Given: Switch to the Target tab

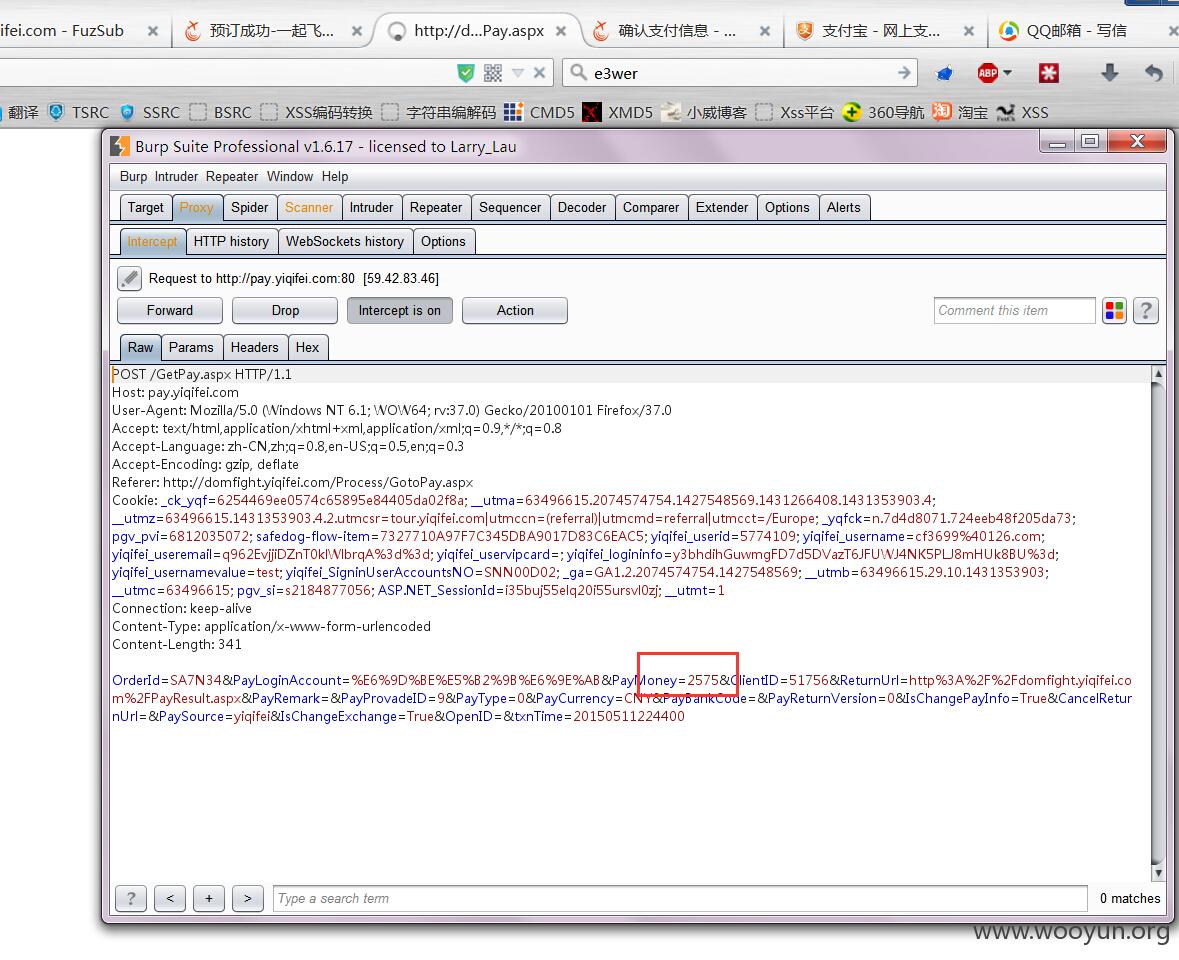Looking at the screenshot, I should click(145, 207).
